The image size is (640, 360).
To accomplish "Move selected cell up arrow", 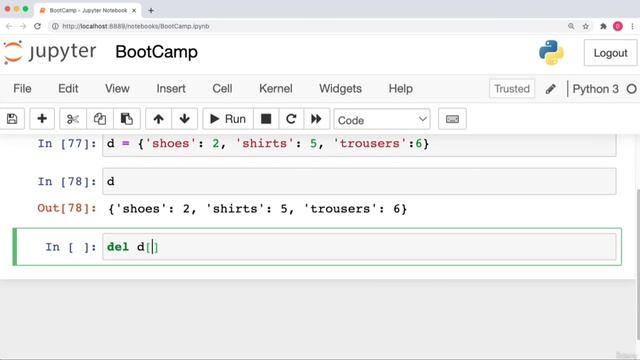I will 158,119.
